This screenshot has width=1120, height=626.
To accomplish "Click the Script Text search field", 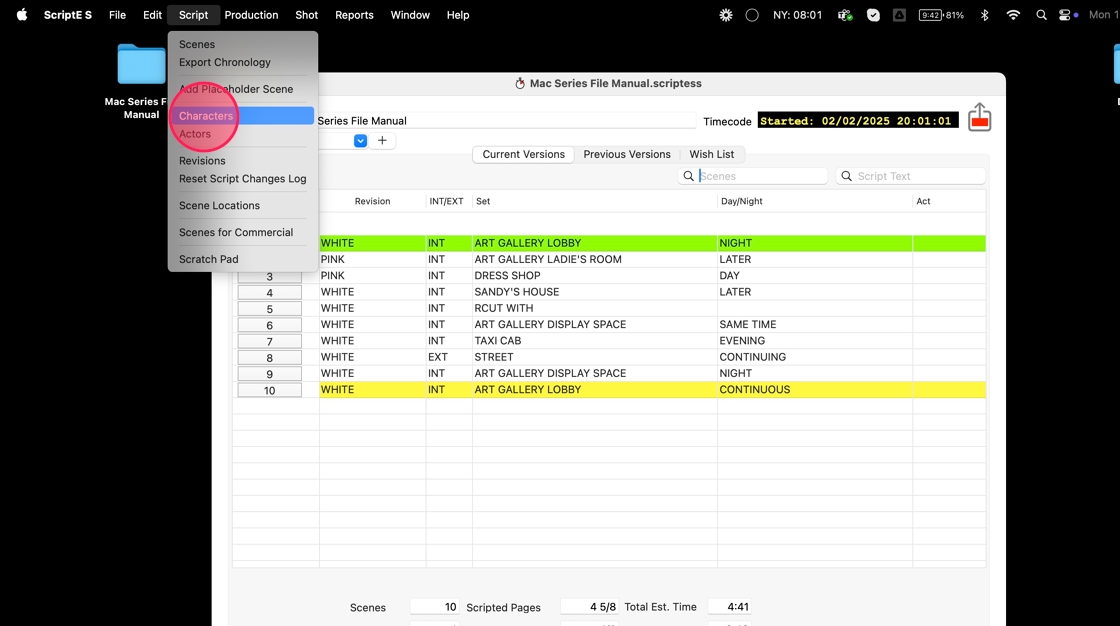I will pyautogui.click(x=911, y=176).
